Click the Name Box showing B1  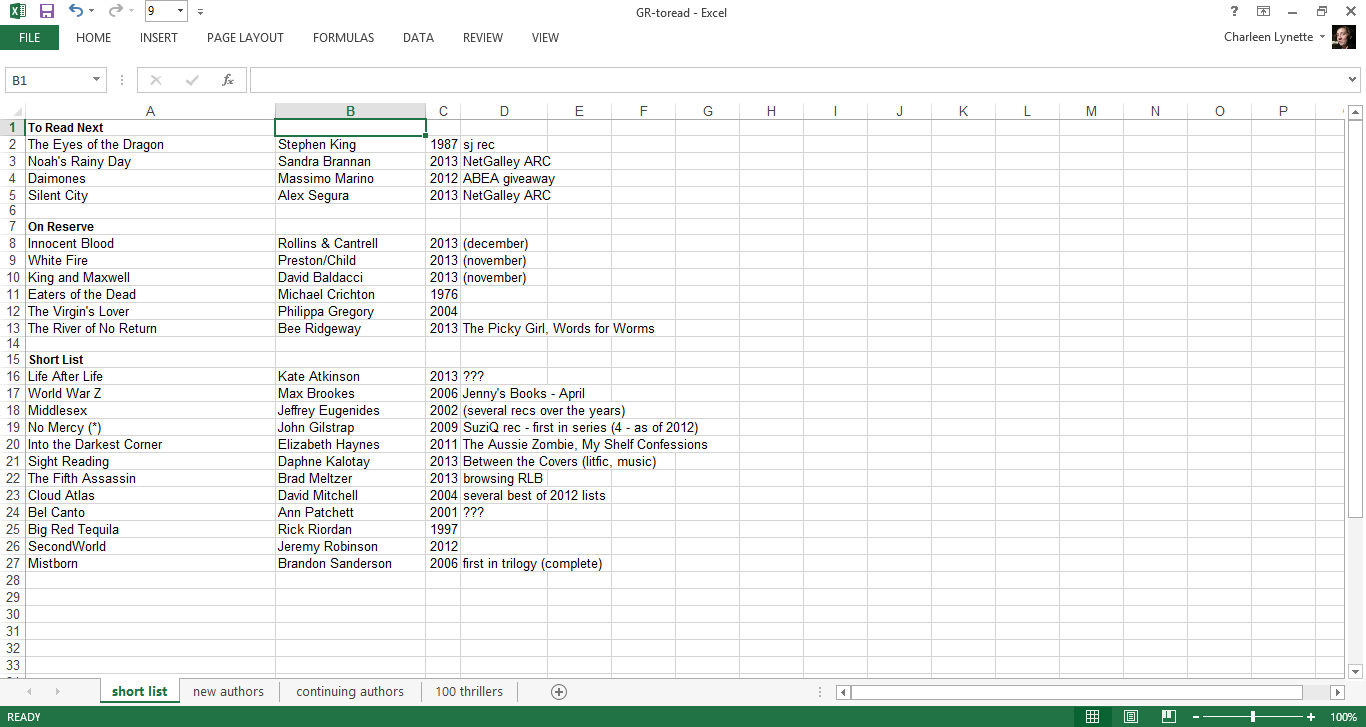[48, 80]
